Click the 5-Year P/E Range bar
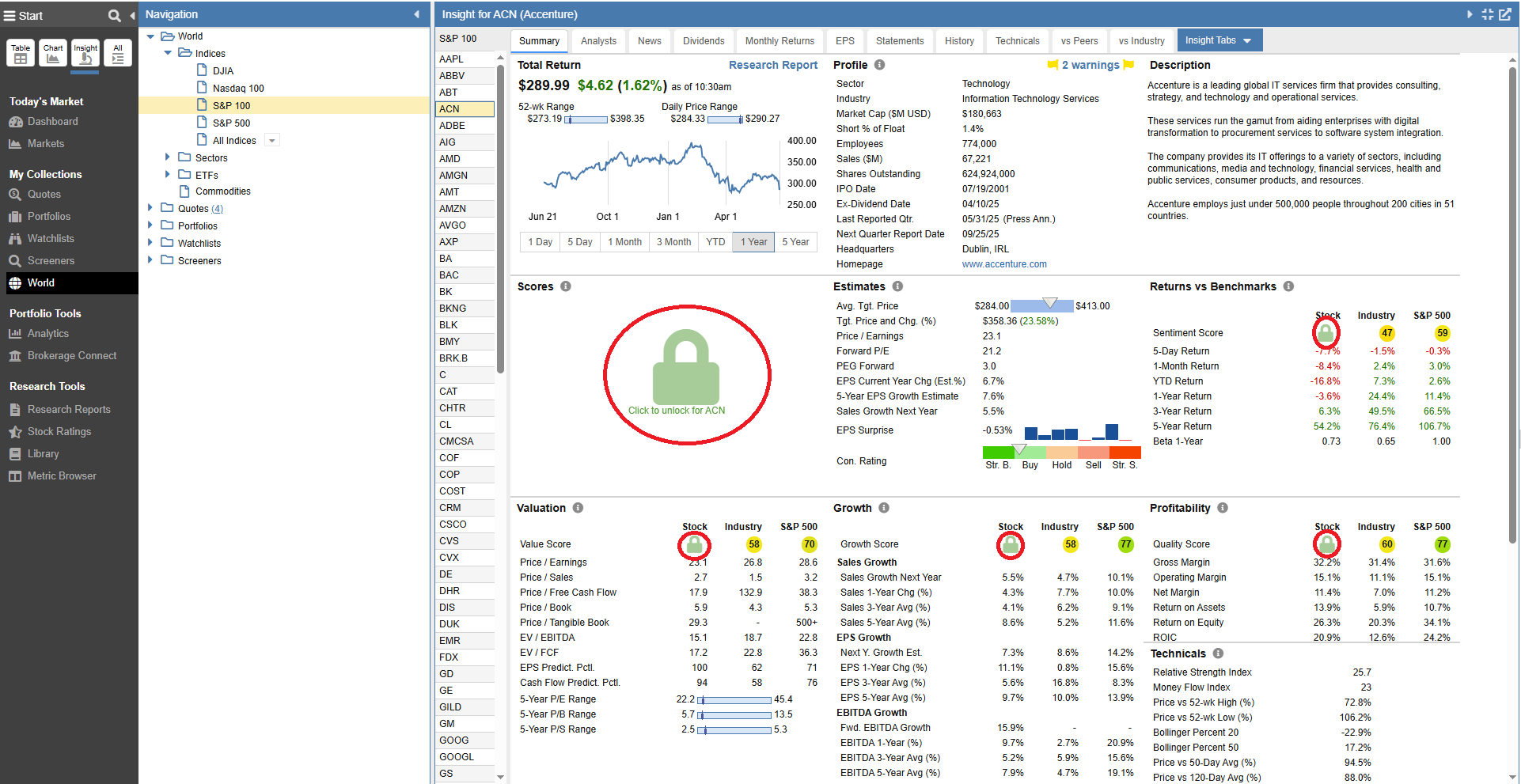 [x=734, y=700]
